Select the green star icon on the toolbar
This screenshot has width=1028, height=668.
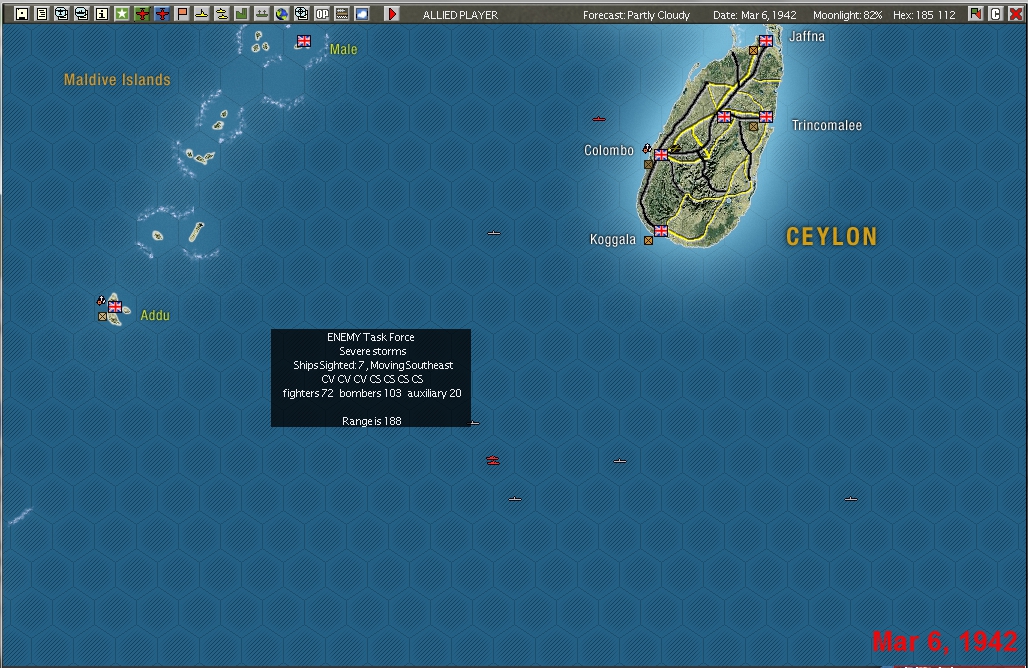(121, 13)
